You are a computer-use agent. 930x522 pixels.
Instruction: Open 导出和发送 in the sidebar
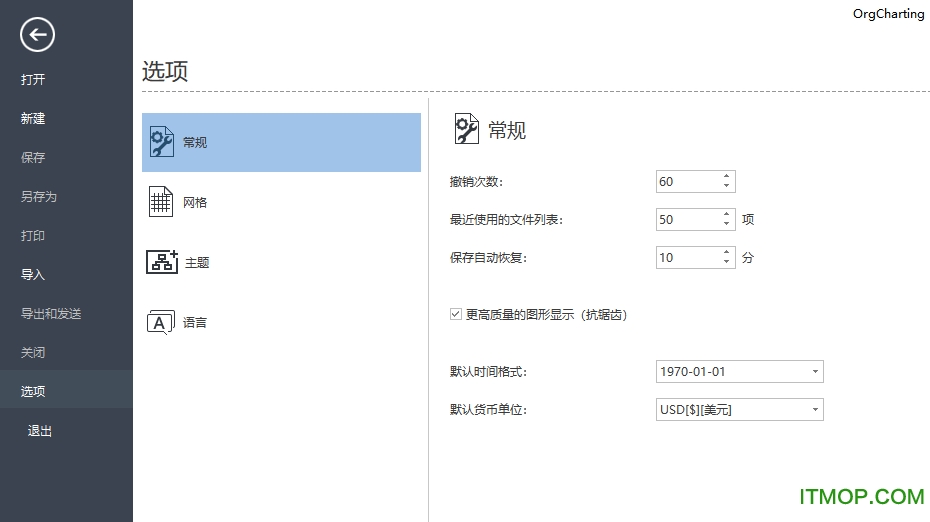pos(51,314)
